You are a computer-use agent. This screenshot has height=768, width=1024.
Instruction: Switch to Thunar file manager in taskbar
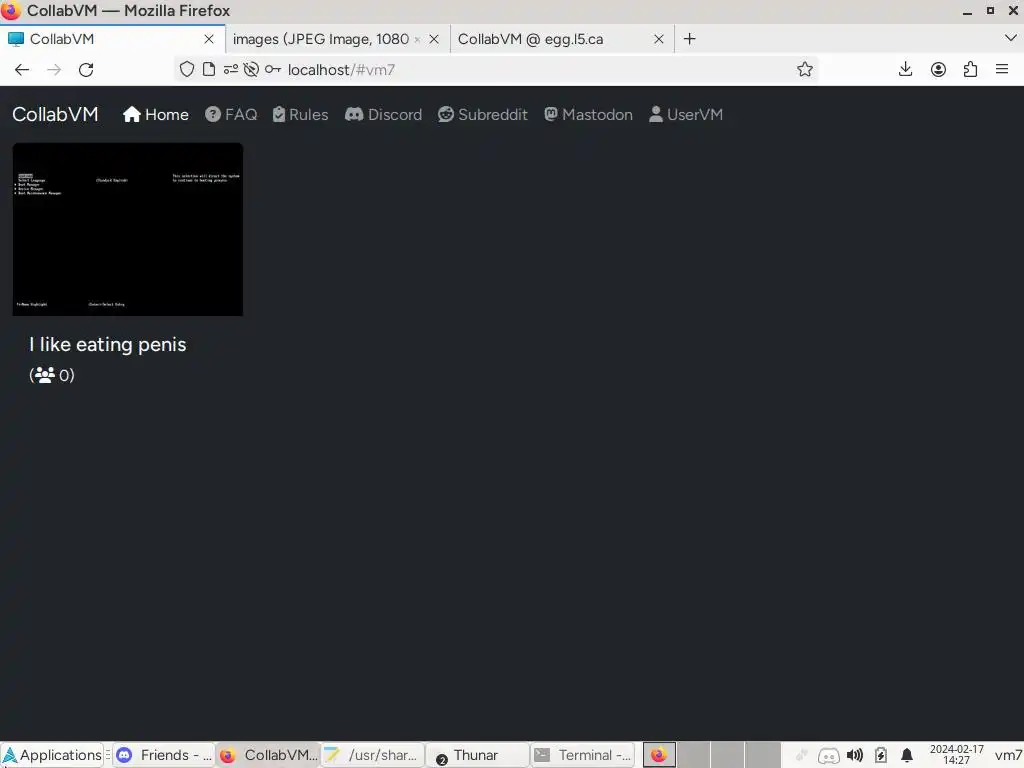coord(477,755)
